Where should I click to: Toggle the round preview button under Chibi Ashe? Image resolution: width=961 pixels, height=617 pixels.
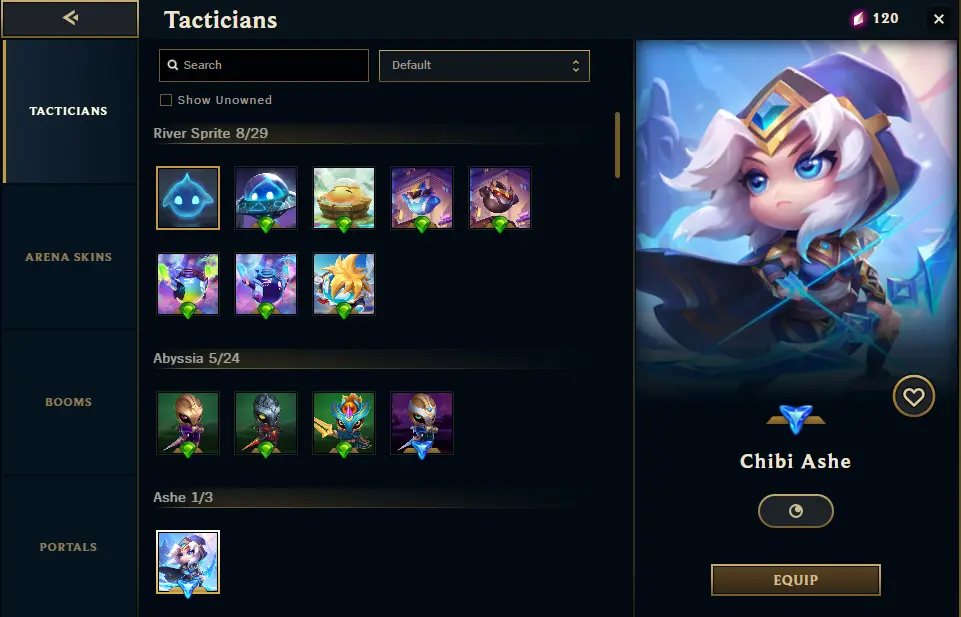pos(796,511)
